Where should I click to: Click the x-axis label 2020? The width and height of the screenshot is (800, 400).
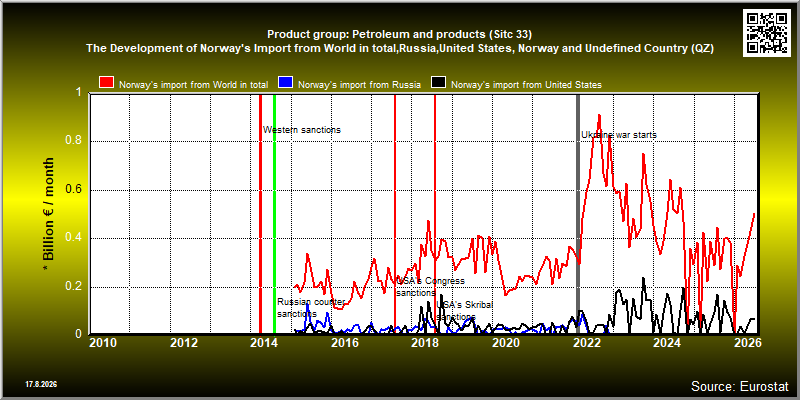click(506, 342)
